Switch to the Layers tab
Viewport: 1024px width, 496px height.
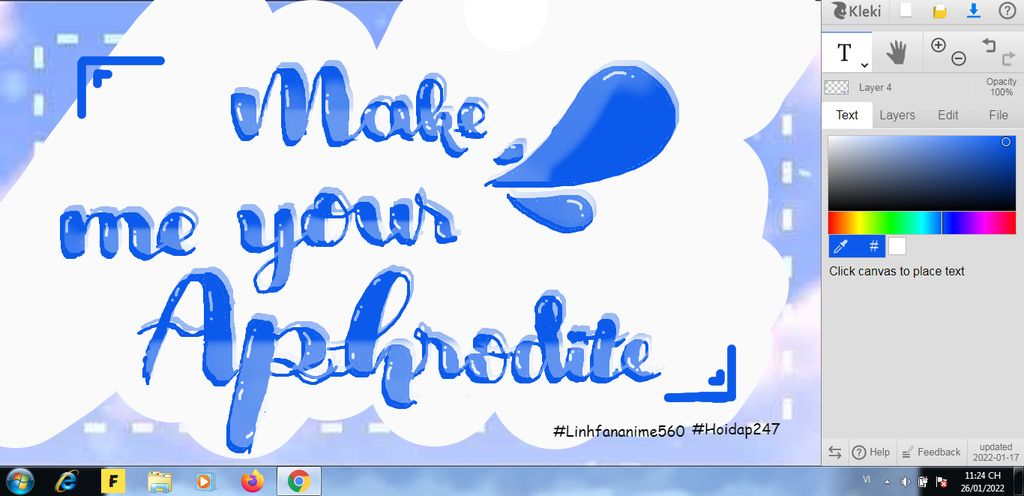click(897, 115)
